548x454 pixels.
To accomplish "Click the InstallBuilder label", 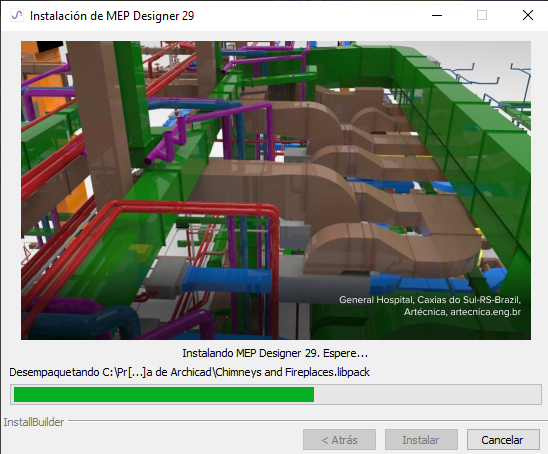I will pyautogui.click(x=34, y=422).
